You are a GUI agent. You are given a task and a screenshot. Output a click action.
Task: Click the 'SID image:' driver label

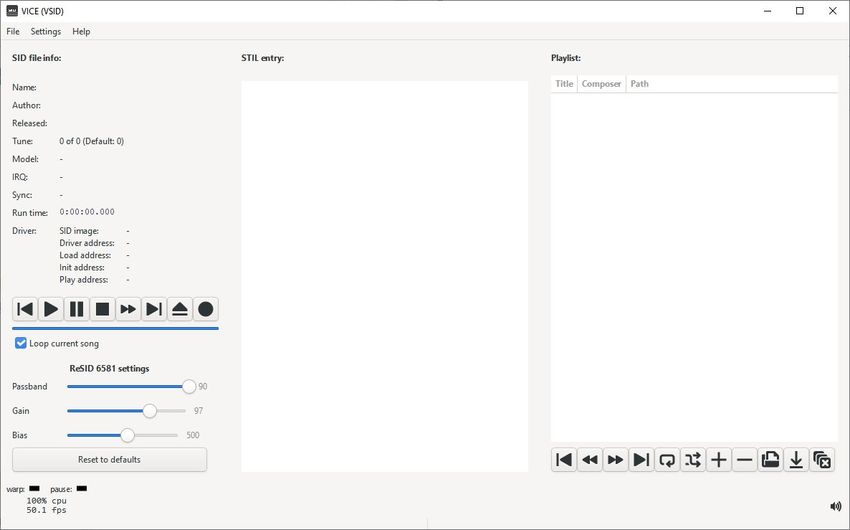tap(79, 231)
